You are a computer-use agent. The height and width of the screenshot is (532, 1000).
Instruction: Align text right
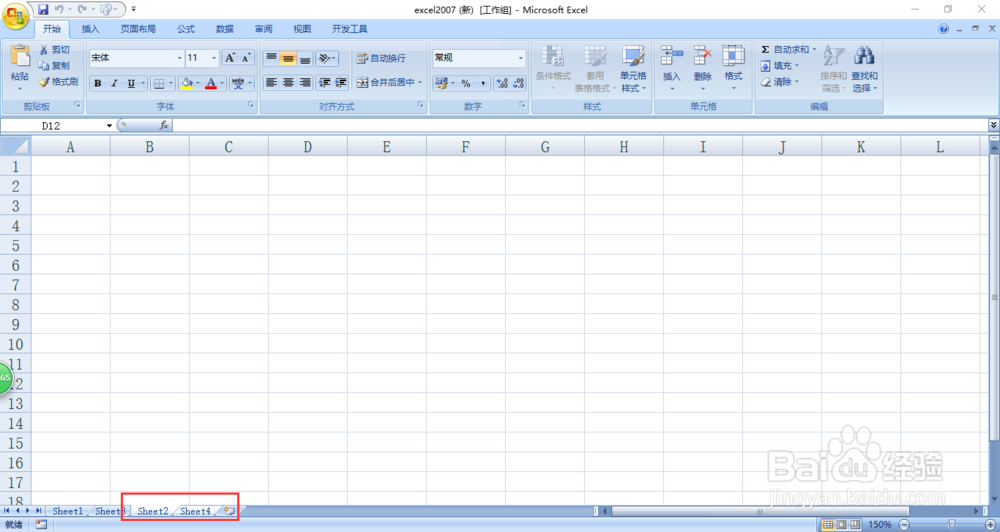tap(305, 82)
